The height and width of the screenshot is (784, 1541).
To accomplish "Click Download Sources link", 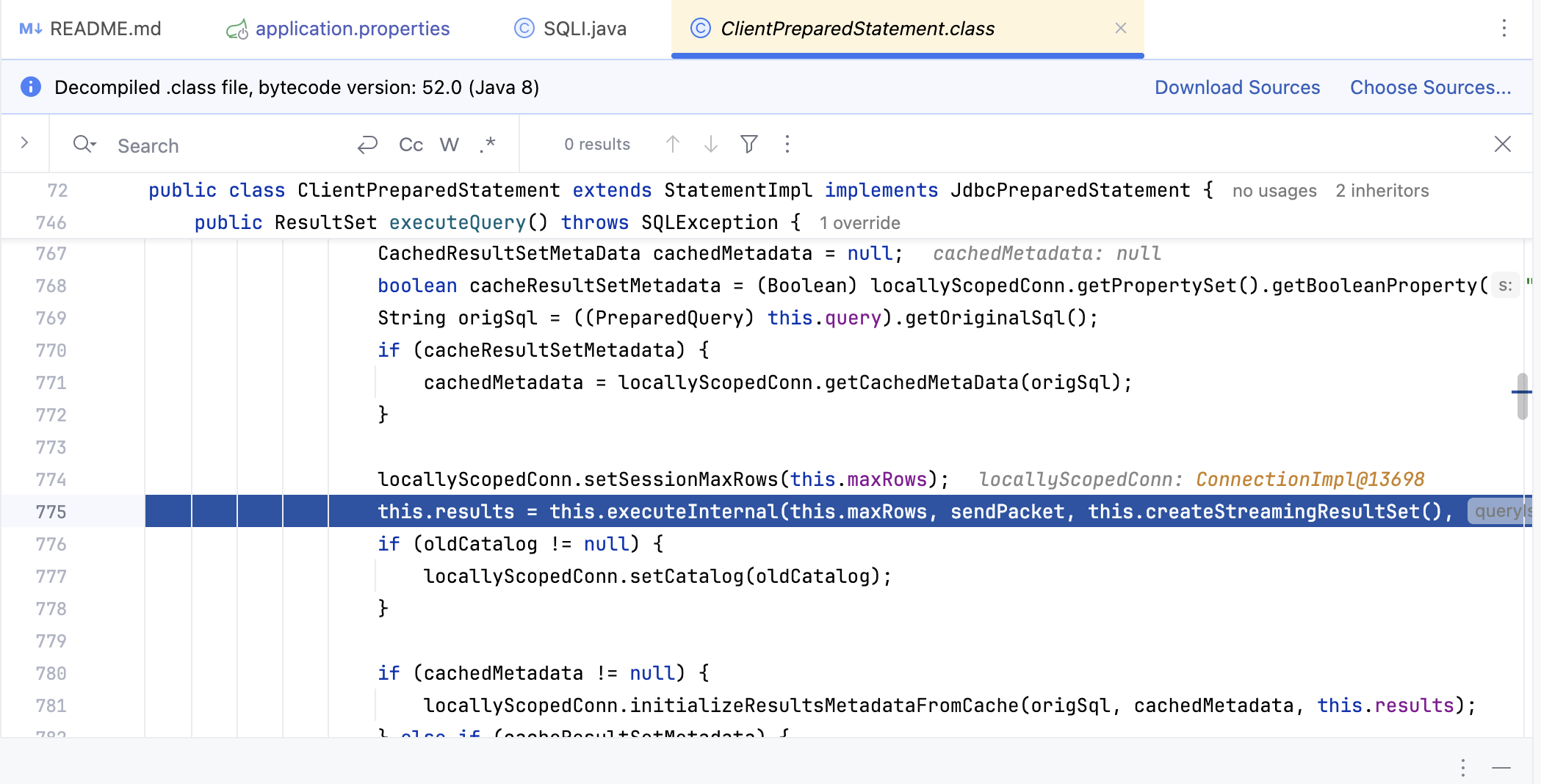I will (1237, 87).
